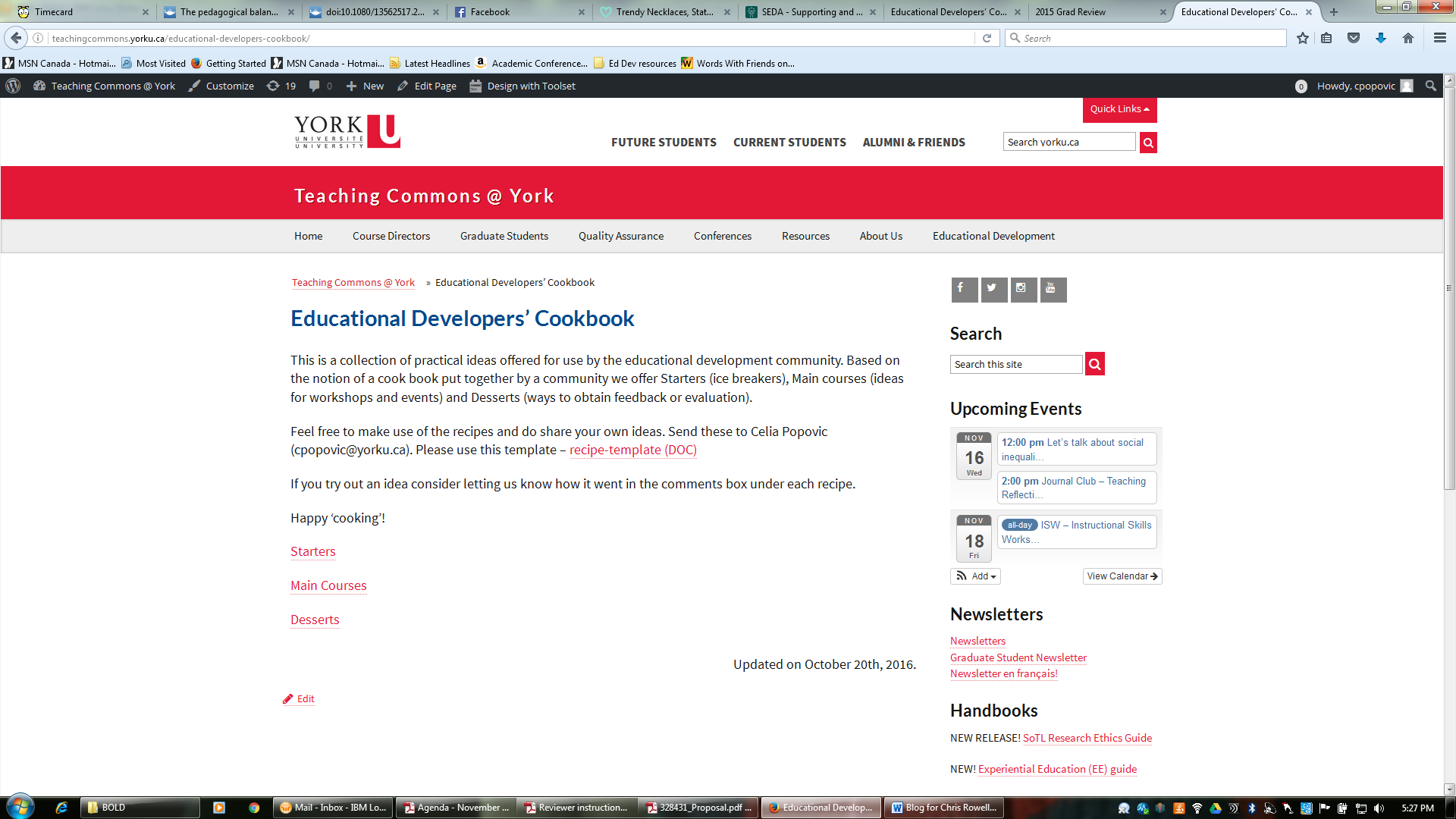Open the Instagram social icon link

1023,289
